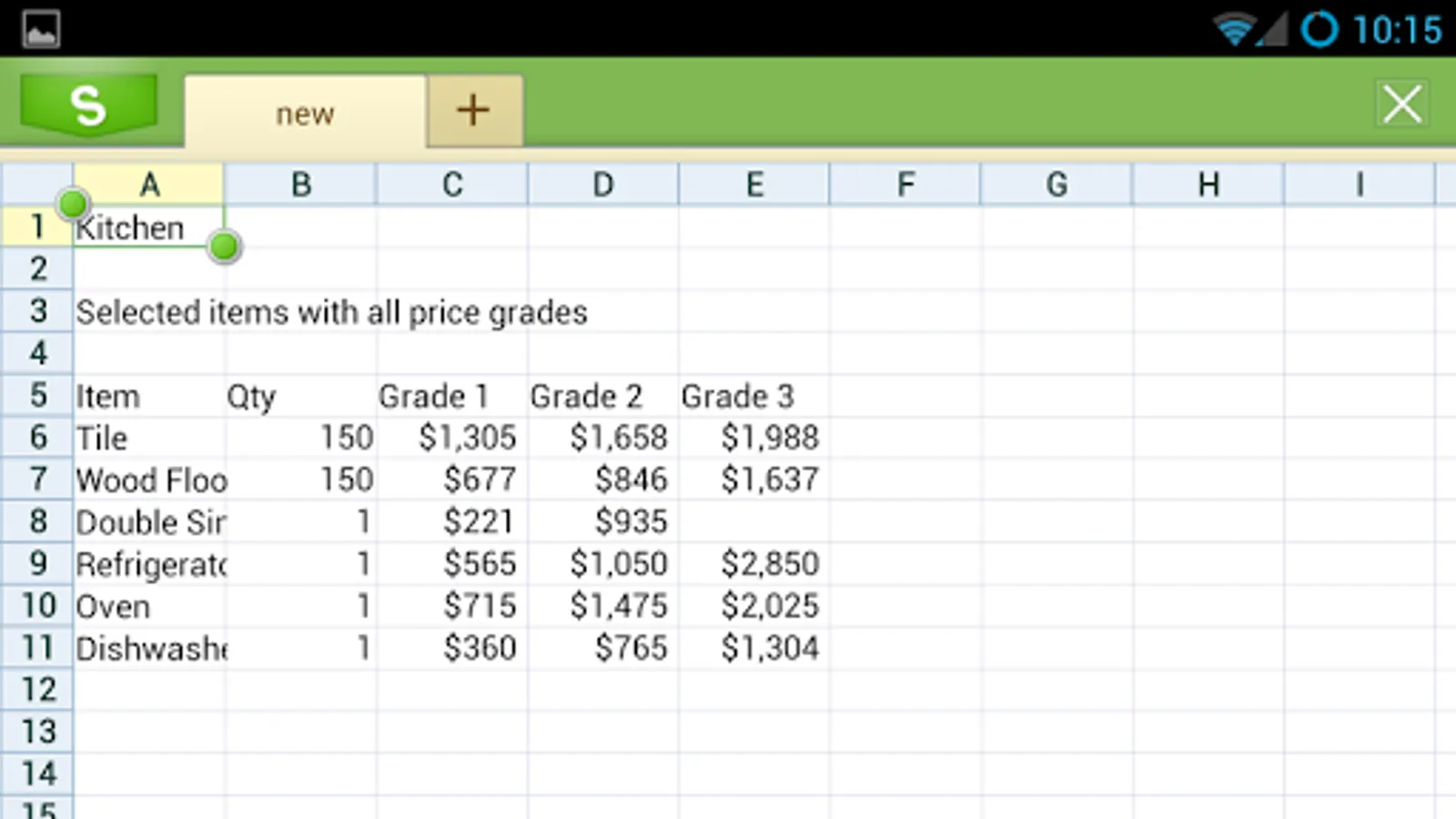
Task: Select column F header
Action: pyautogui.click(x=905, y=185)
